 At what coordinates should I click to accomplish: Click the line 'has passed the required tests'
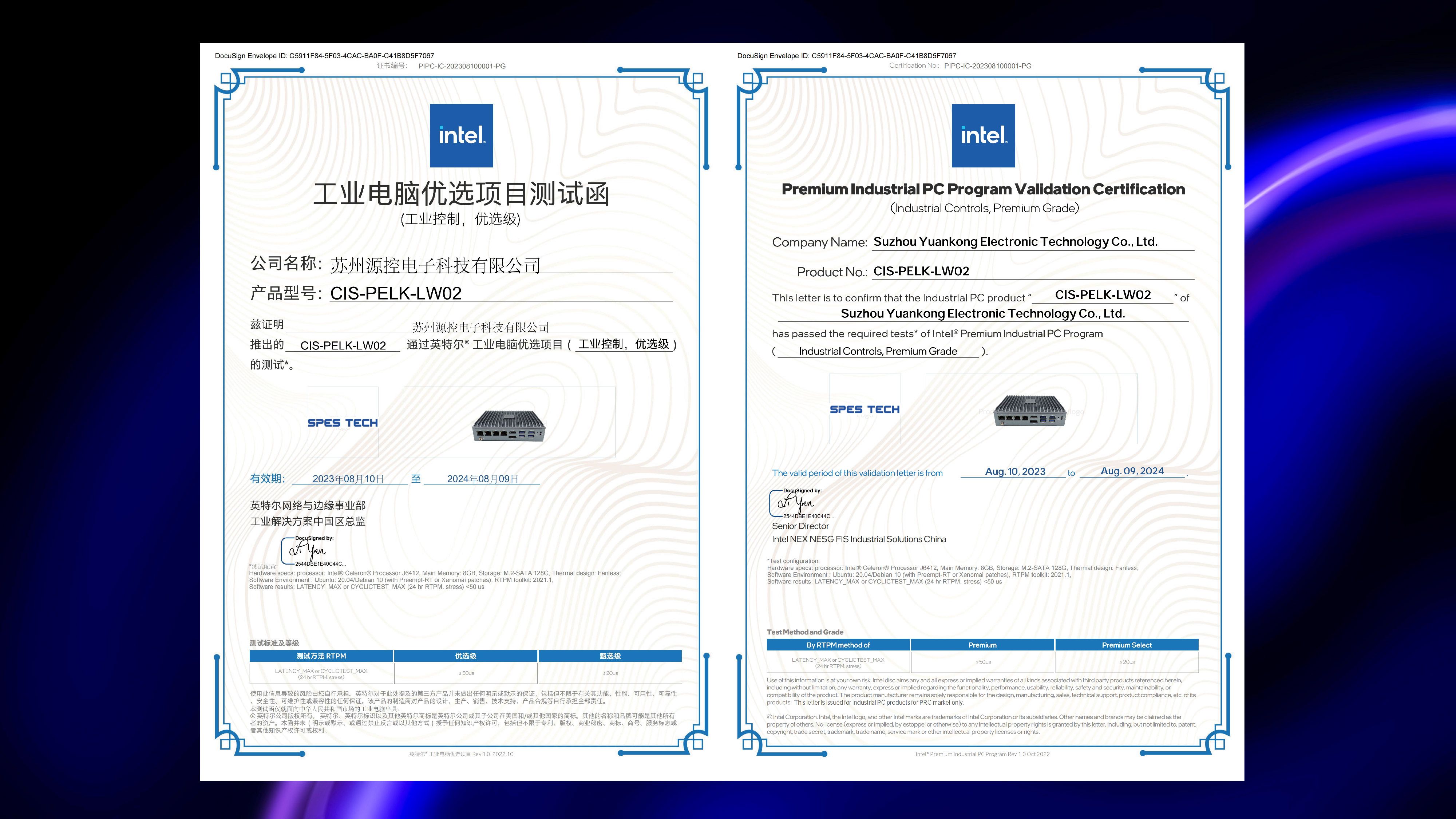coord(937,333)
